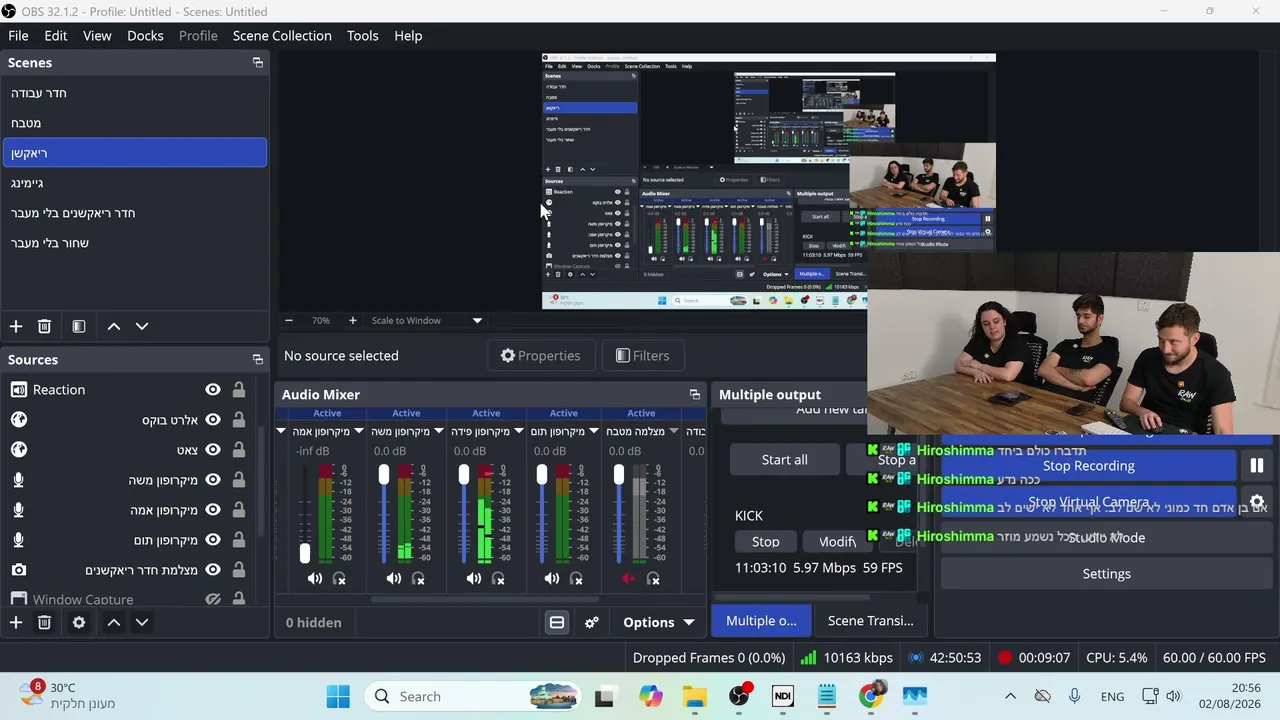This screenshot has height=720, width=1280.
Task: Switch to the Multiple output dock tab
Action: click(x=761, y=621)
